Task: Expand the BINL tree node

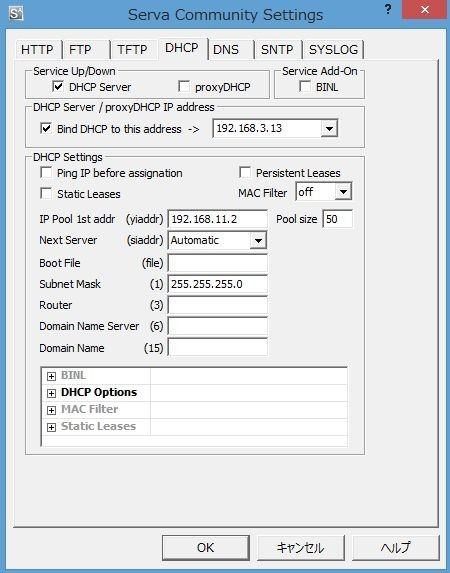Action: click(52, 376)
